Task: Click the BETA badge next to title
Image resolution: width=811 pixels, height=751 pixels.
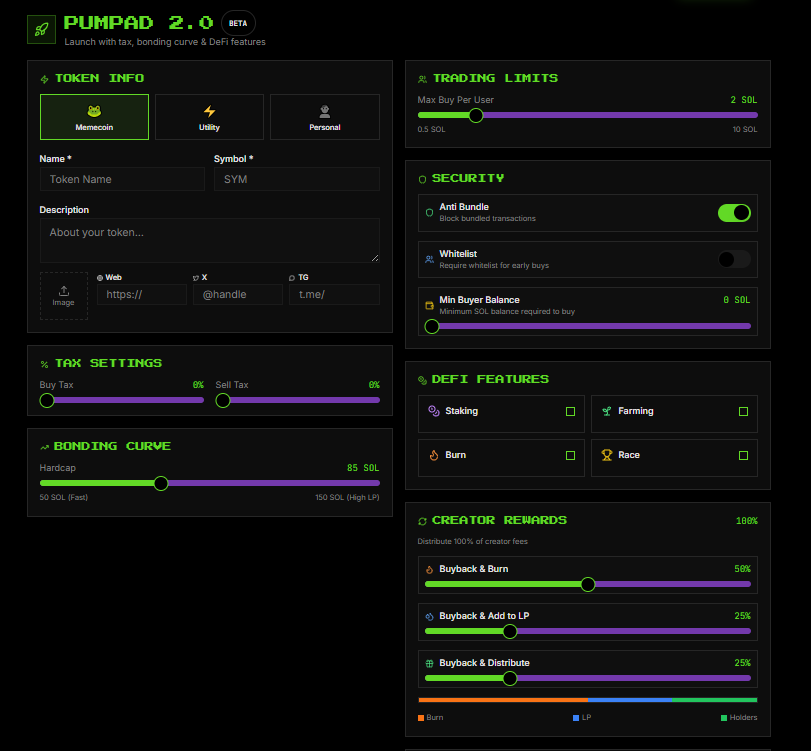Action: 238,23
